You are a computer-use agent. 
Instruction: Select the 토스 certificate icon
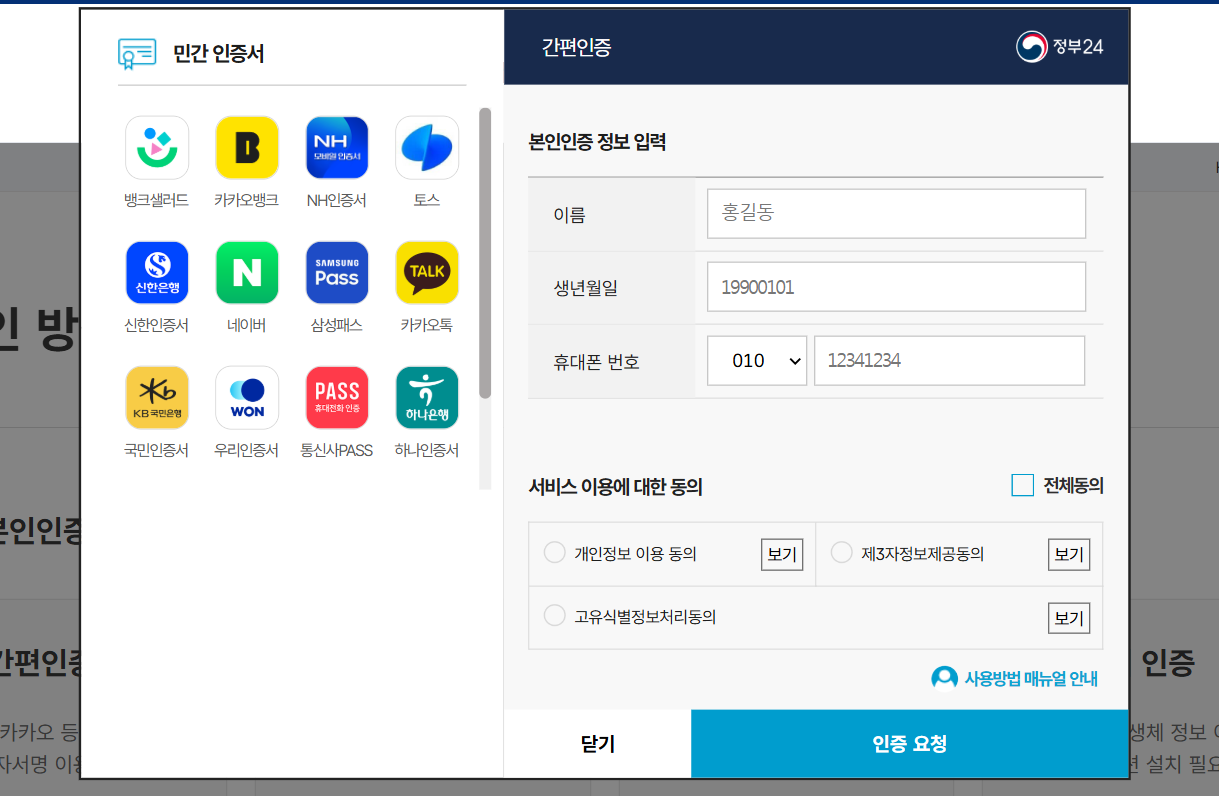[x=427, y=148]
